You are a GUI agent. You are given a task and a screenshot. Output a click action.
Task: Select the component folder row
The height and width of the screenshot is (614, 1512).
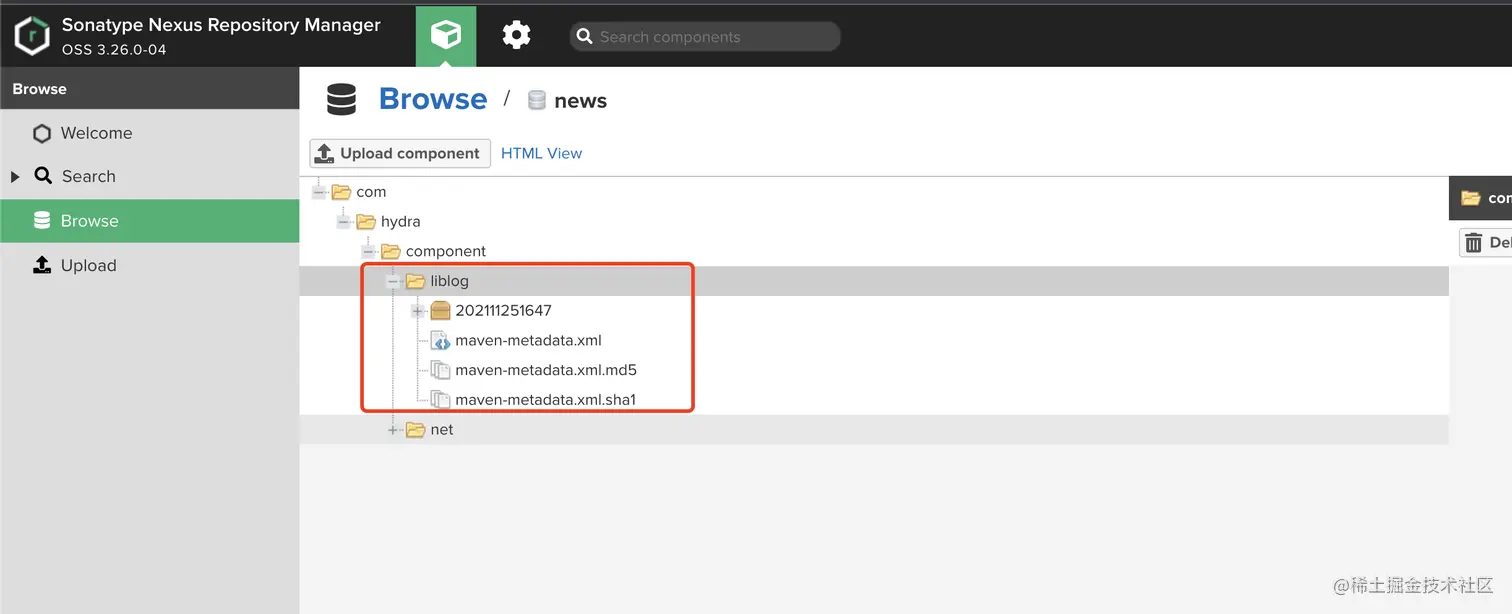tap(874, 251)
